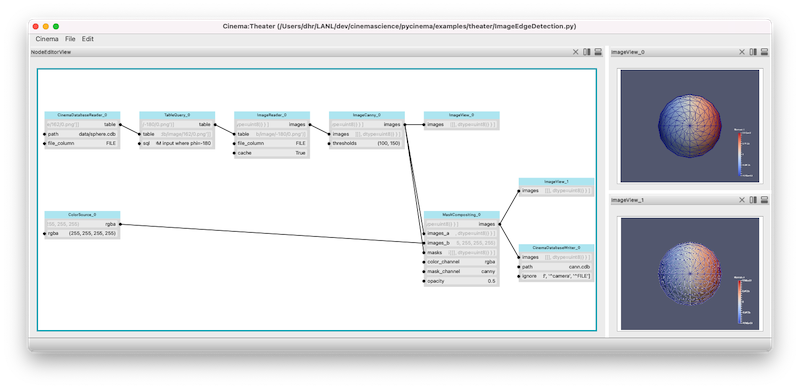Click thresholds port of ImageCanny_0
Screen dimensions: 800x389
tap(330, 143)
